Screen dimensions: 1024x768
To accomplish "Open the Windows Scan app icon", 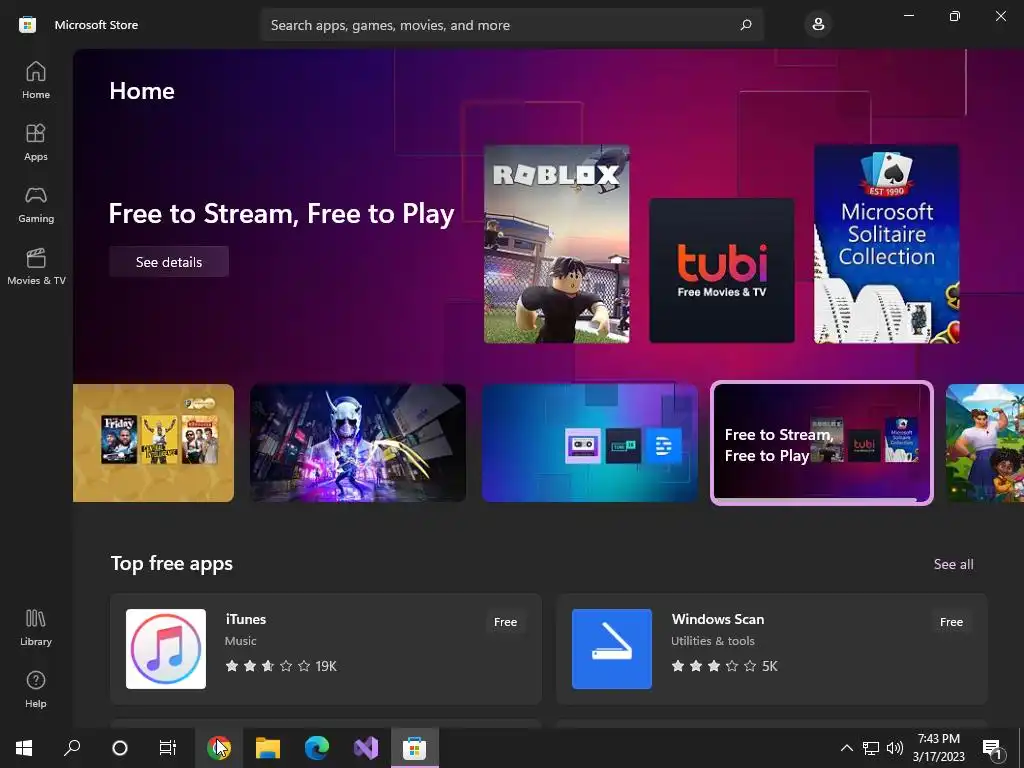I will click(x=612, y=648).
